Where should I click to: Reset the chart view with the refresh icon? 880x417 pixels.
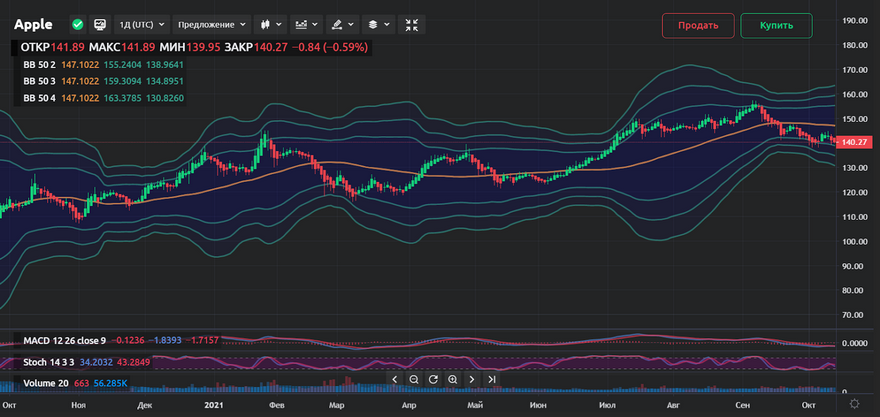click(x=433, y=379)
